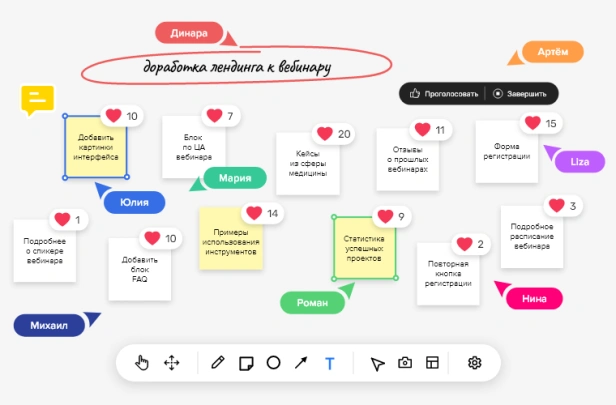Open the yellow comment bubble

[x=37, y=100]
